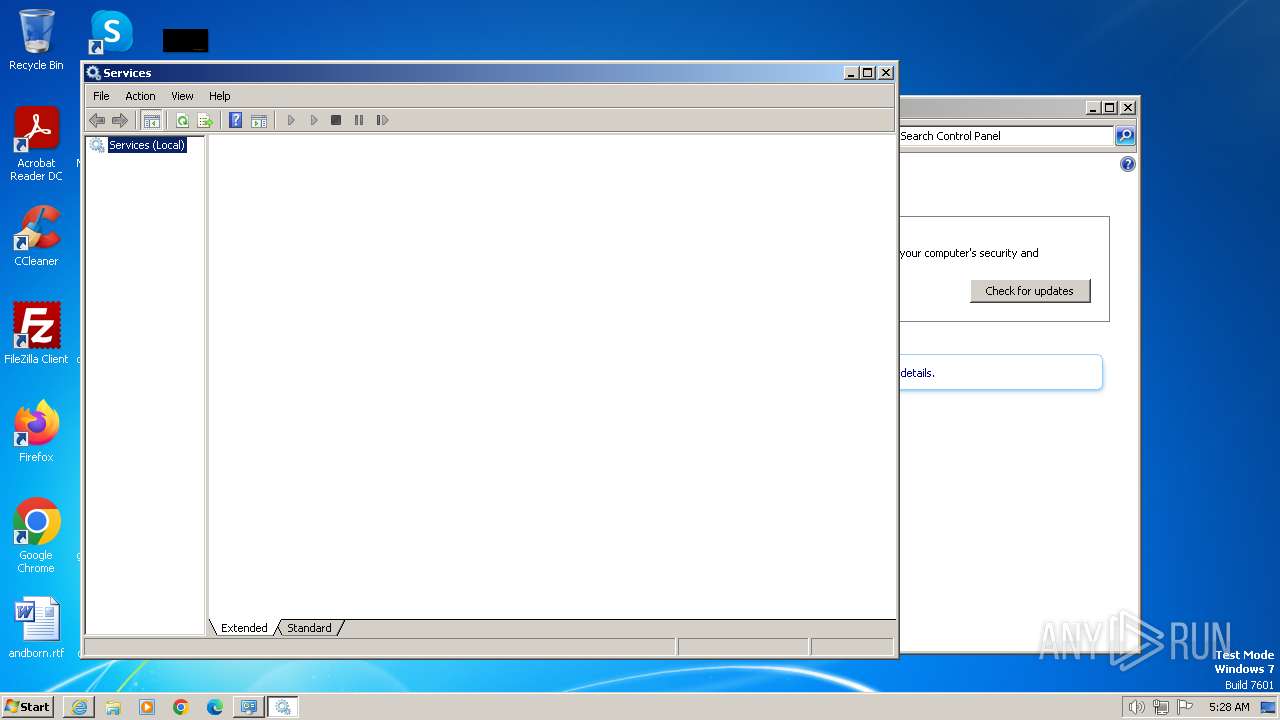Select Acrobat Reader DC desktop icon
The width and height of the screenshot is (1280, 720).
[36, 144]
